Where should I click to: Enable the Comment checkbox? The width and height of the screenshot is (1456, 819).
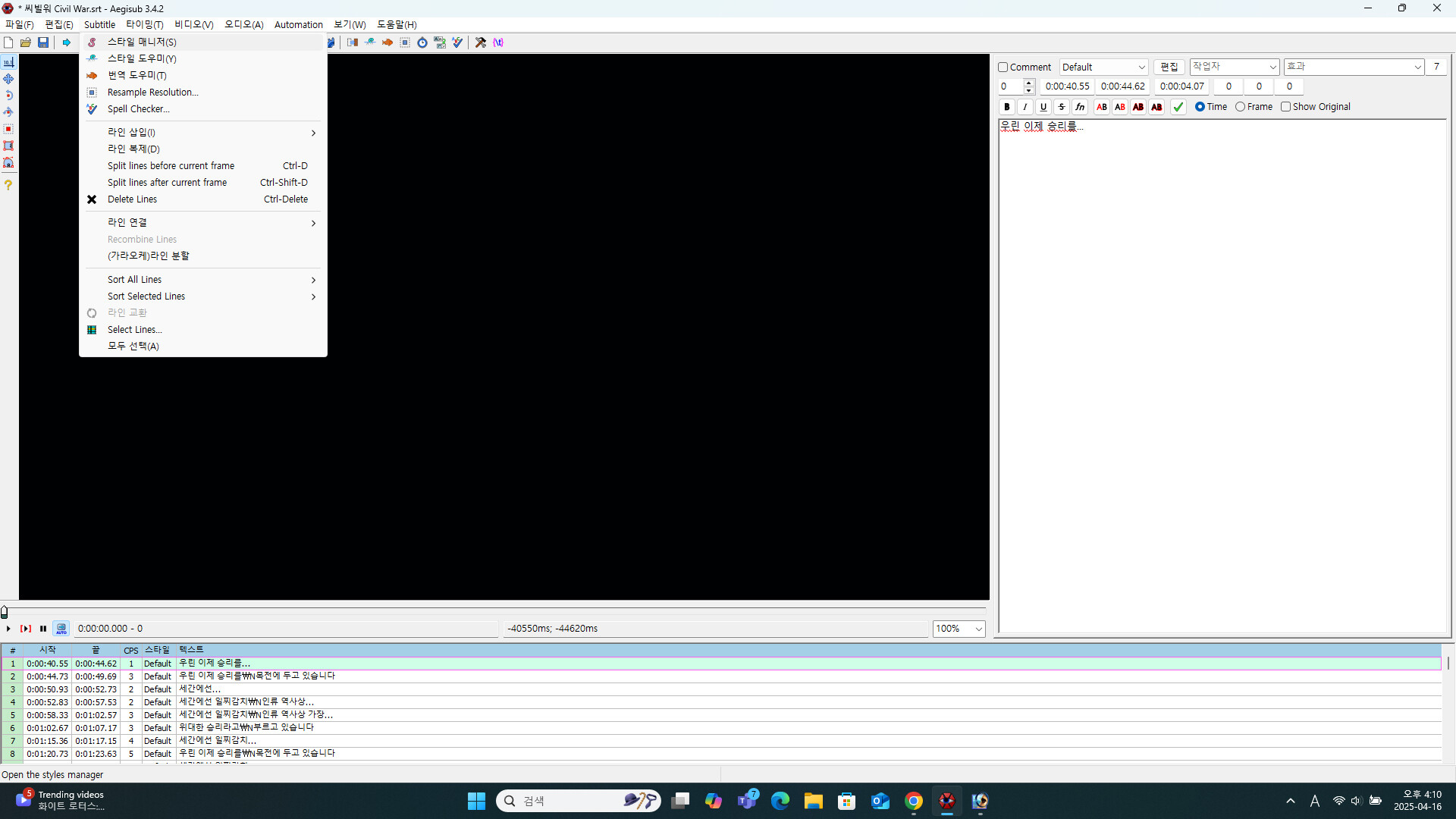[1003, 67]
